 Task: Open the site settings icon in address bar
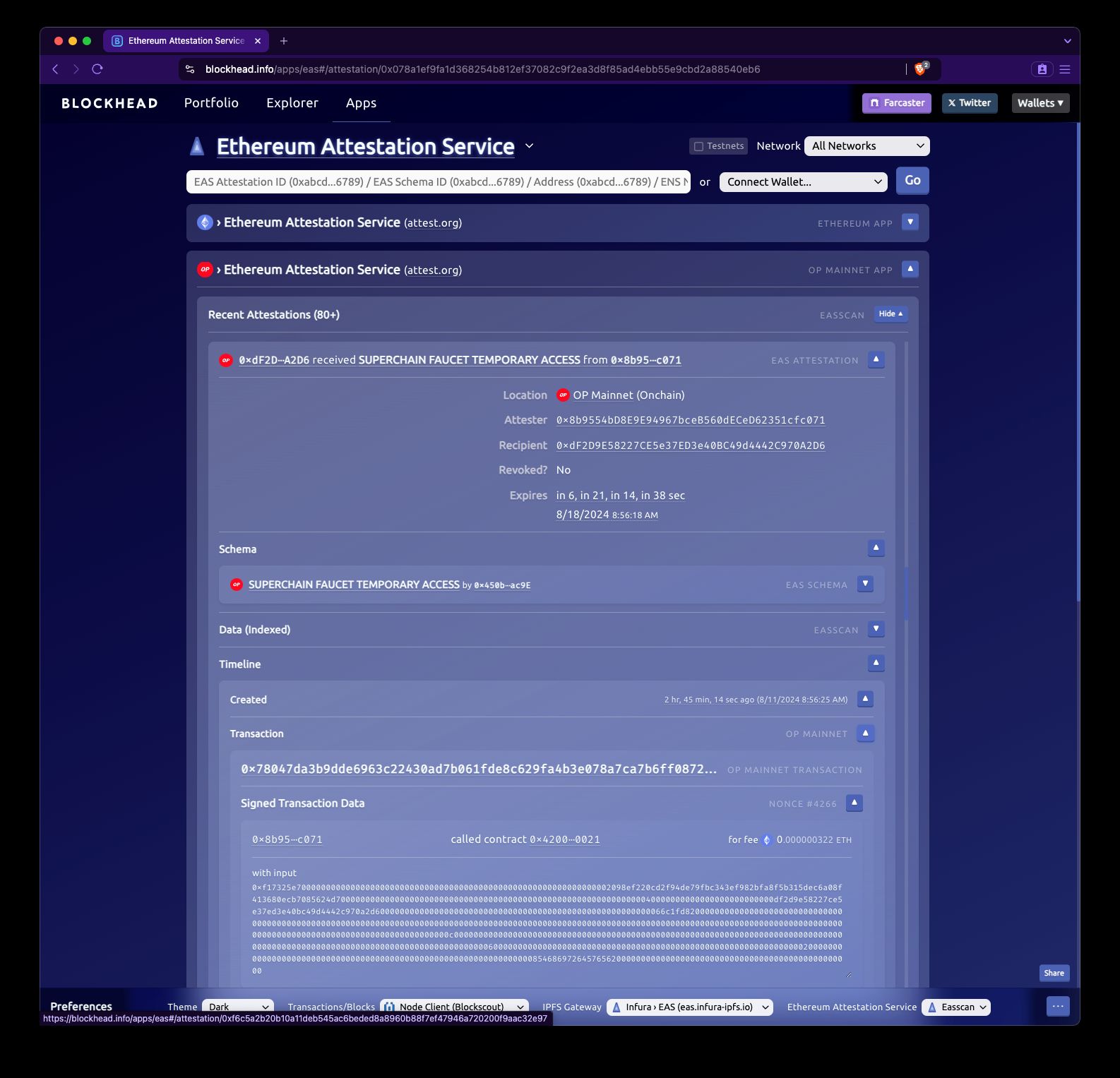click(x=189, y=69)
